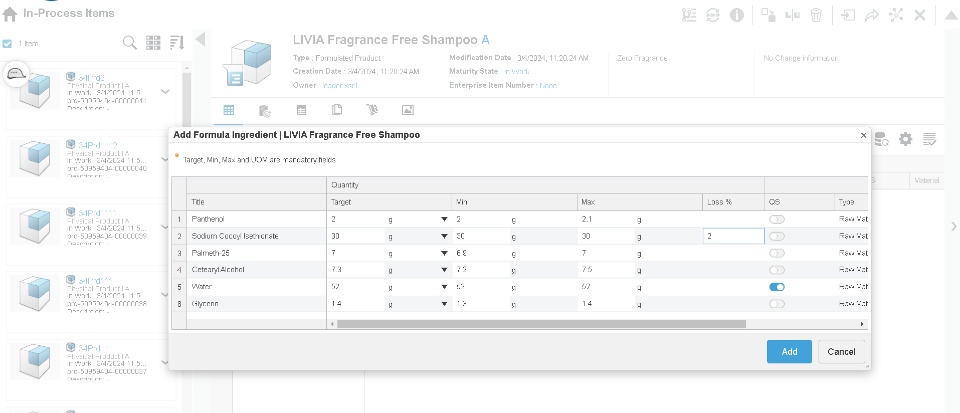This screenshot has height=413, width=960.
Task: Switch the item list to tile view
Action: (x=153, y=43)
